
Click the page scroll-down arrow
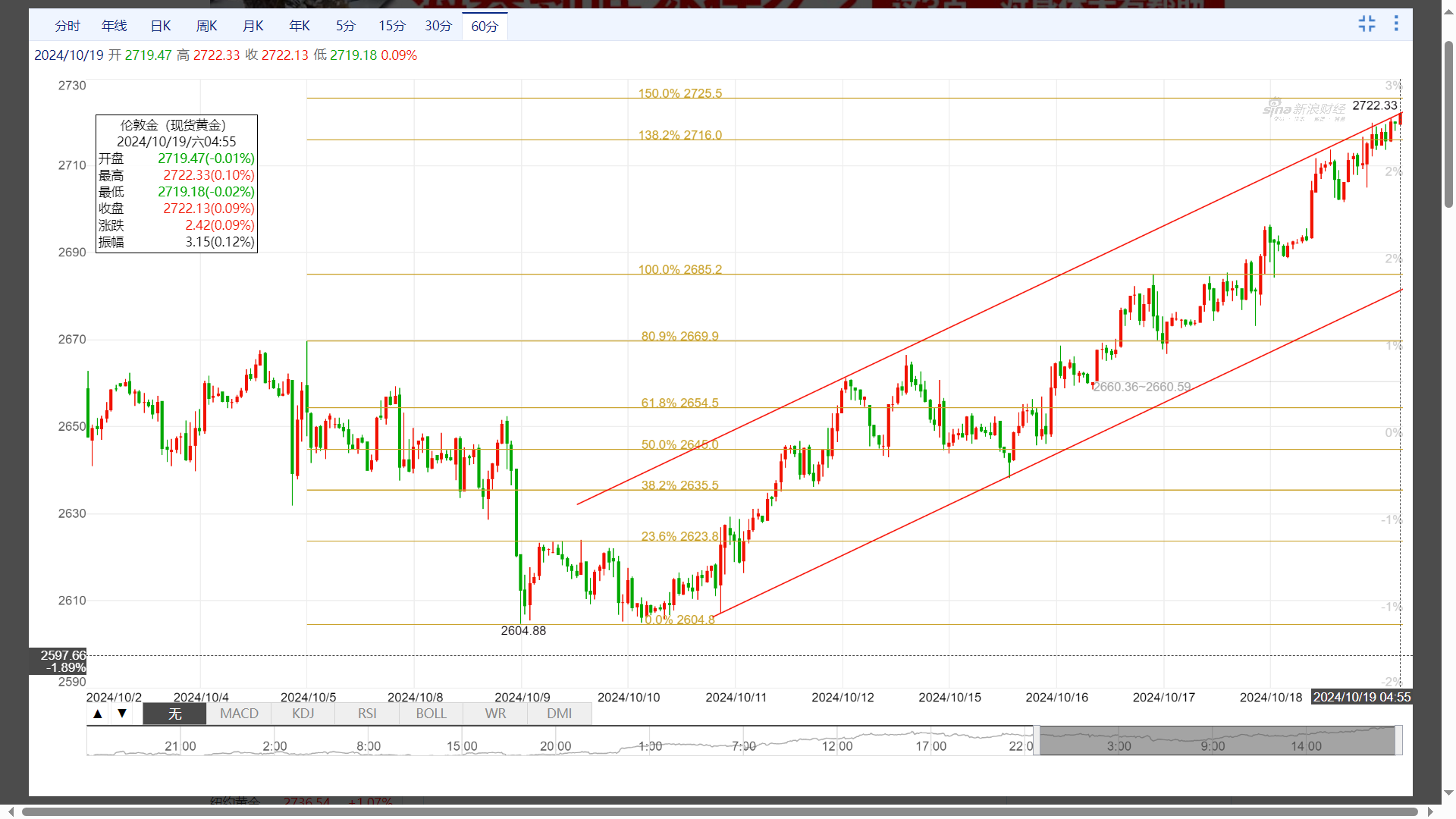click(x=1448, y=793)
